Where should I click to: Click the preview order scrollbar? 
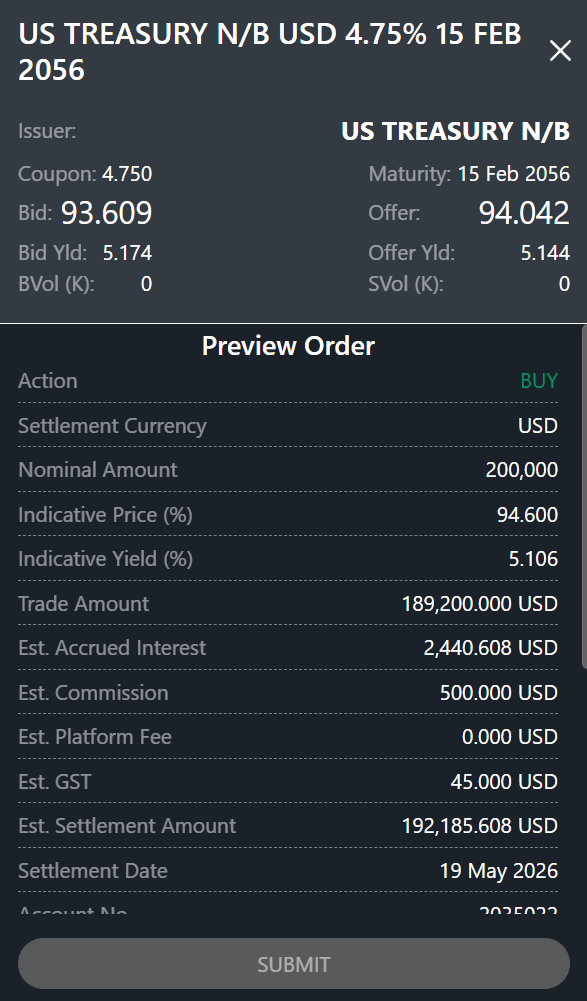pyautogui.click(x=583, y=498)
